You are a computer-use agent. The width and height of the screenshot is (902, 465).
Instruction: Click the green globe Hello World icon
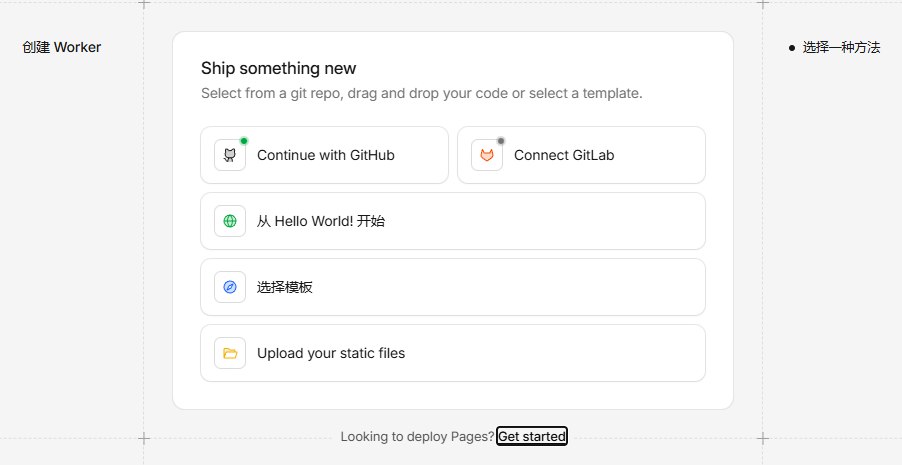point(230,221)
